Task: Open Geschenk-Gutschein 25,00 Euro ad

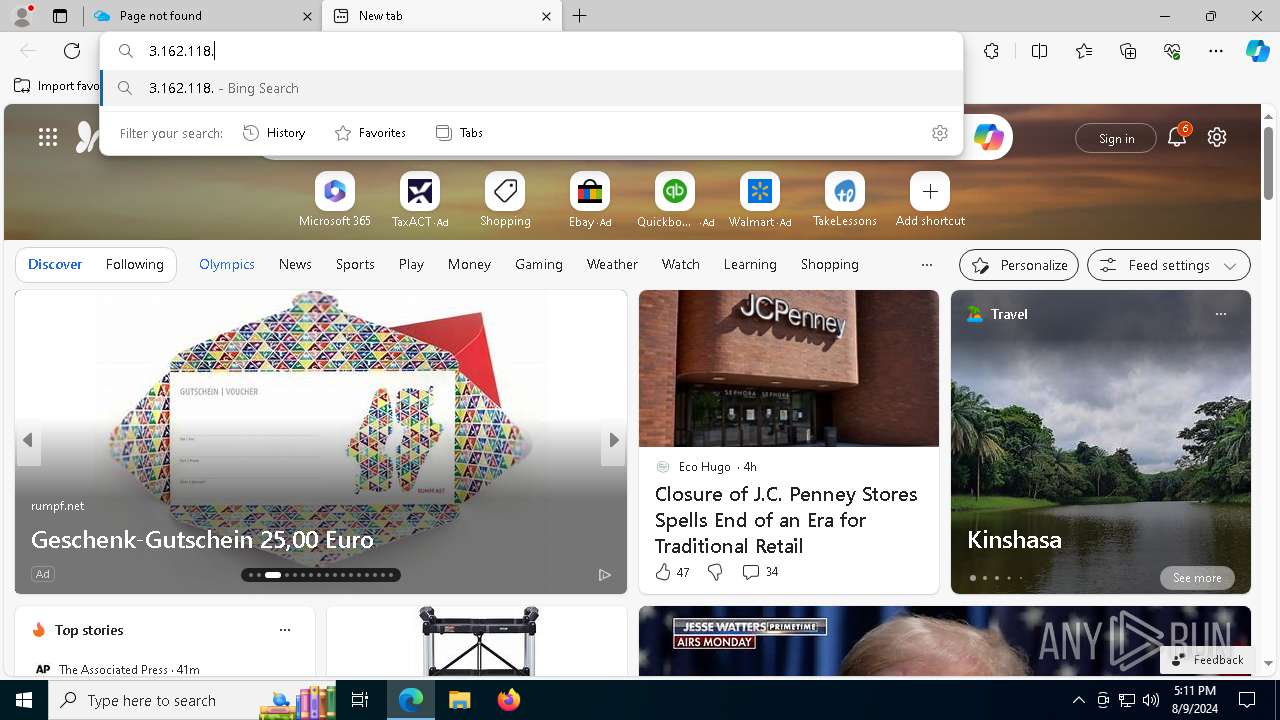Action: pos(202,539)
